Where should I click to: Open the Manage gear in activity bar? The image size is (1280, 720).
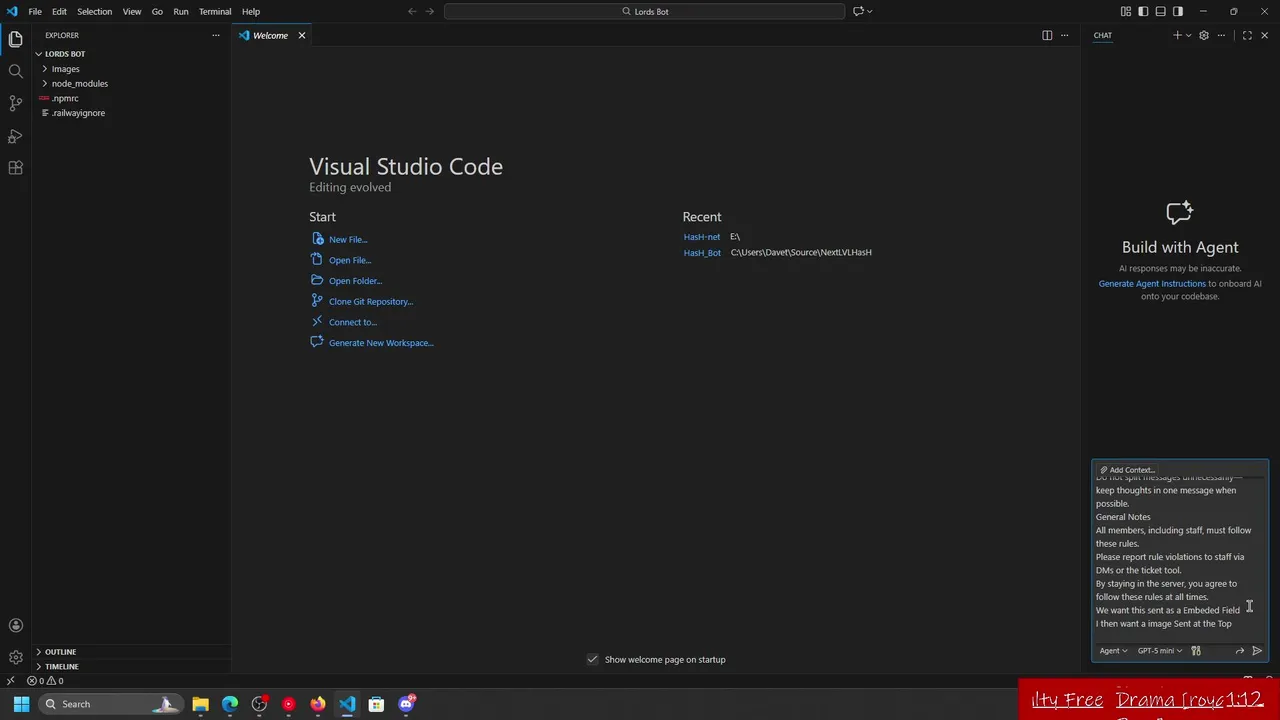15,657
